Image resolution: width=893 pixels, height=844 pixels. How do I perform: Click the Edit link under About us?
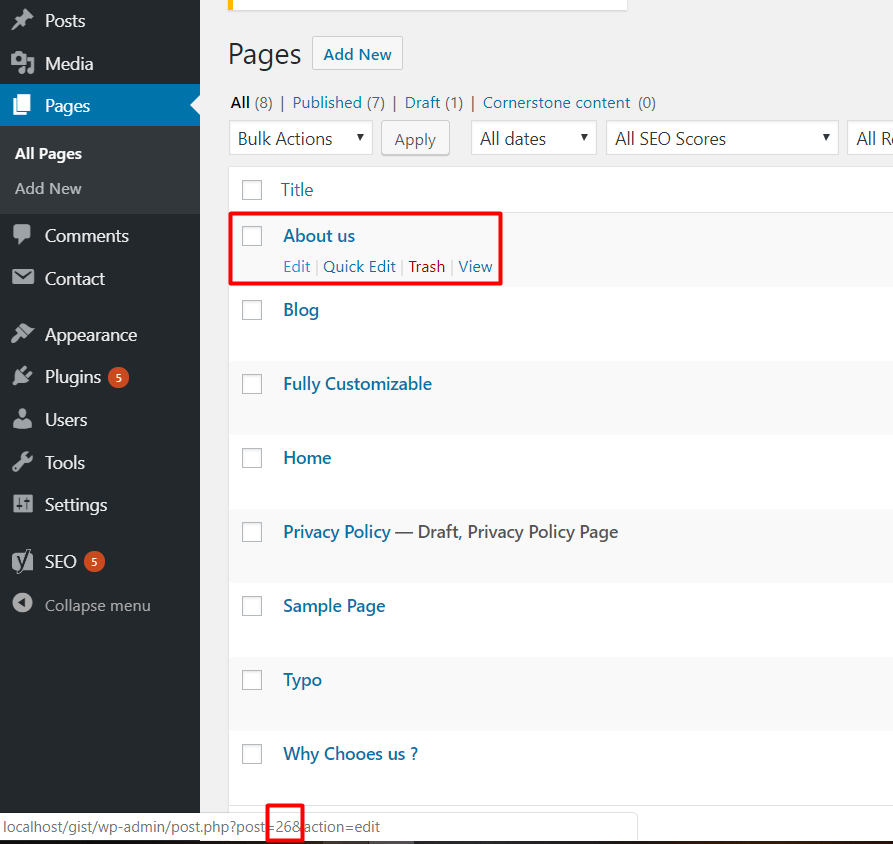point(297,267)
